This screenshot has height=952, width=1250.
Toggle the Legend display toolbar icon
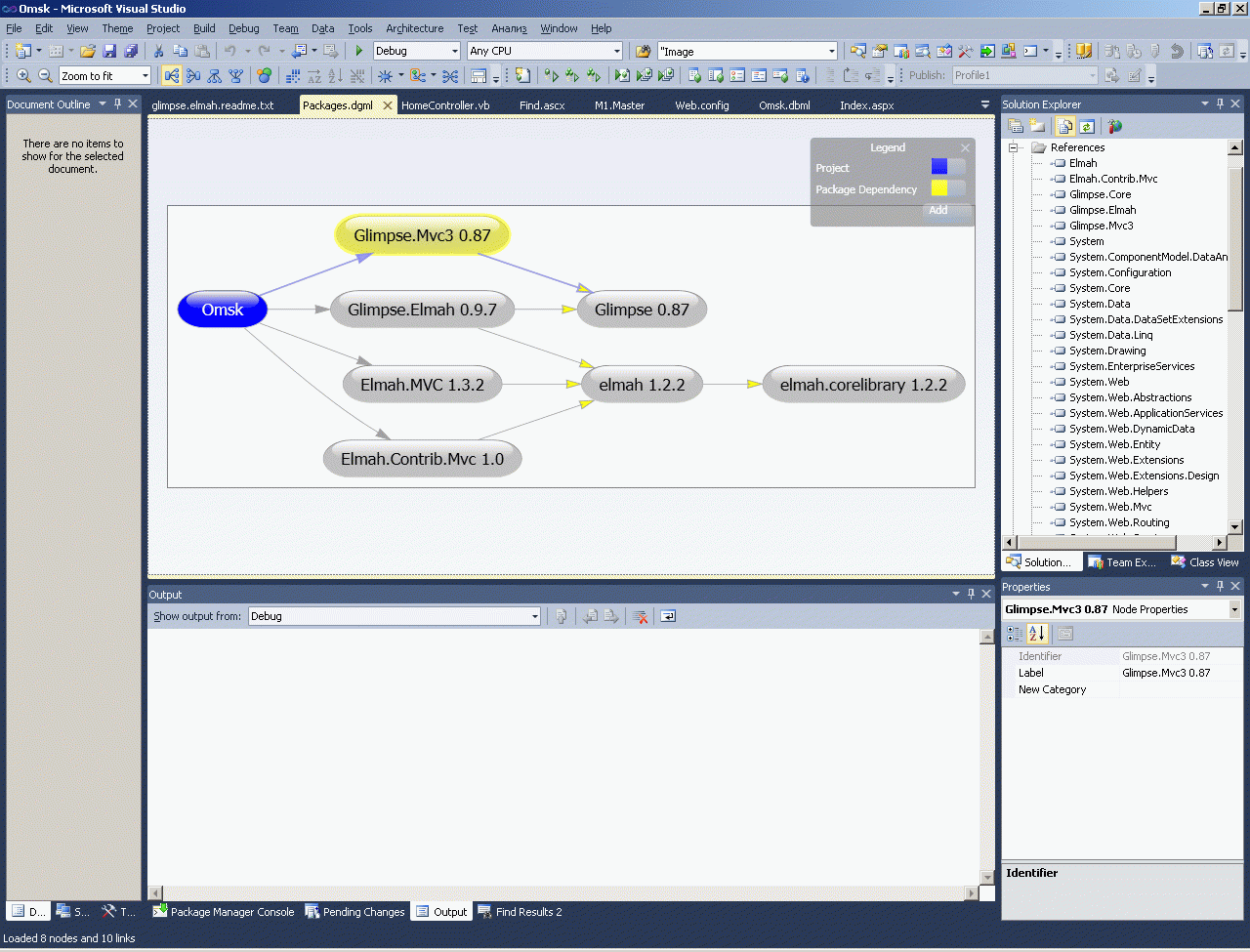[x=479, y=75]
